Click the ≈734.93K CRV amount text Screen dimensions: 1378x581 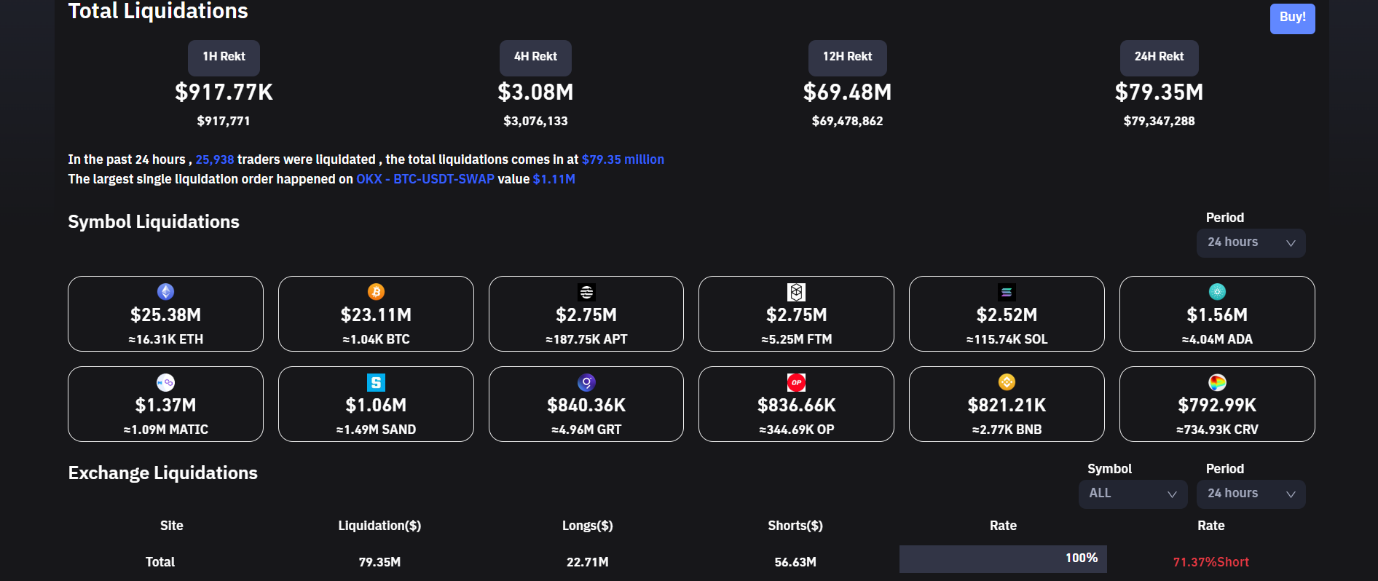pos(1217,429)
